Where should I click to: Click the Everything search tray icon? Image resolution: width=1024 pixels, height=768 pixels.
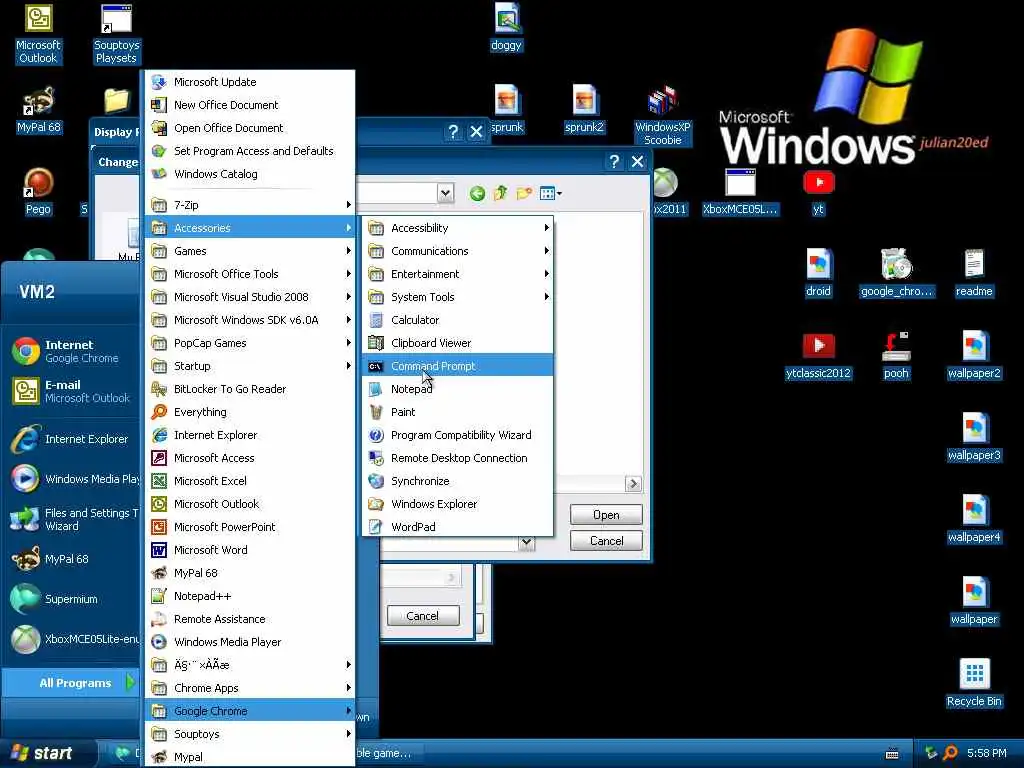[x=951, y=753]
